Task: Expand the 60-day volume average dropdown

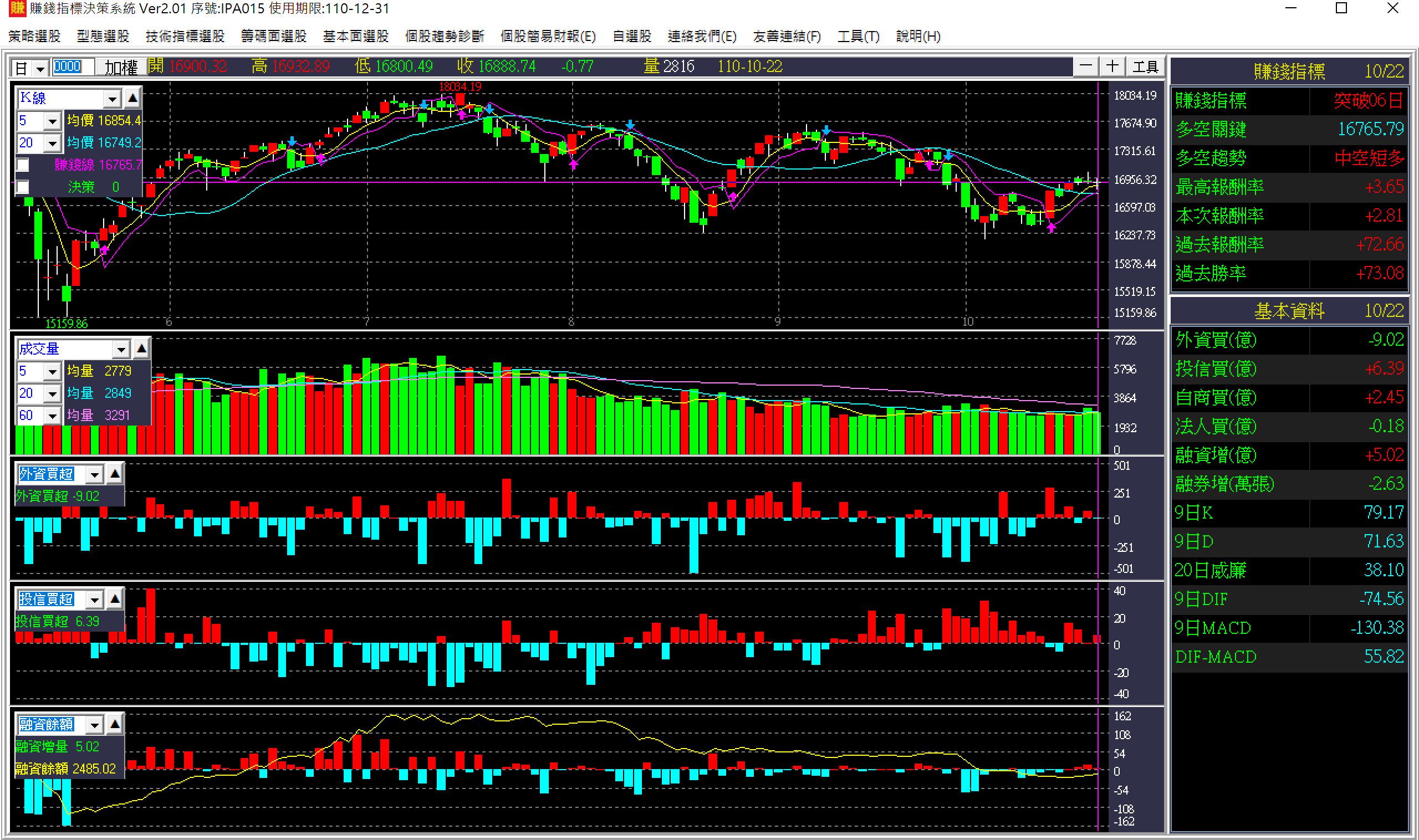Action: point(52,416)
